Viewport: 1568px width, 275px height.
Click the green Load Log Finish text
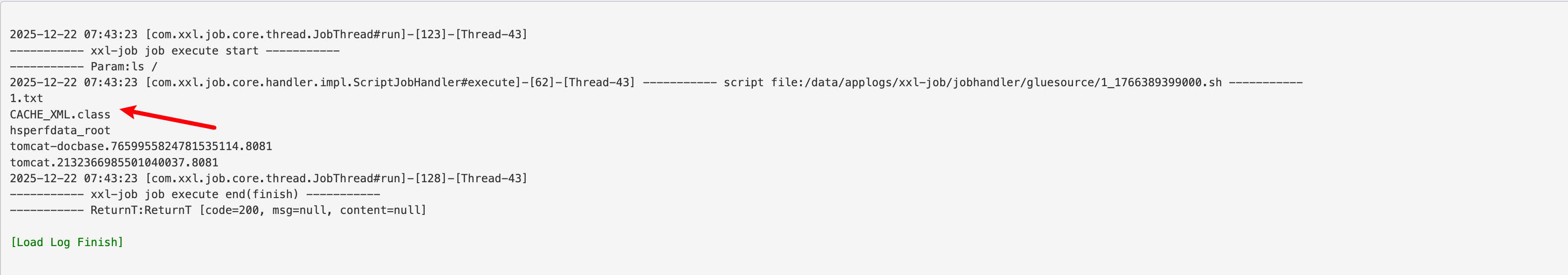point(67,242)
